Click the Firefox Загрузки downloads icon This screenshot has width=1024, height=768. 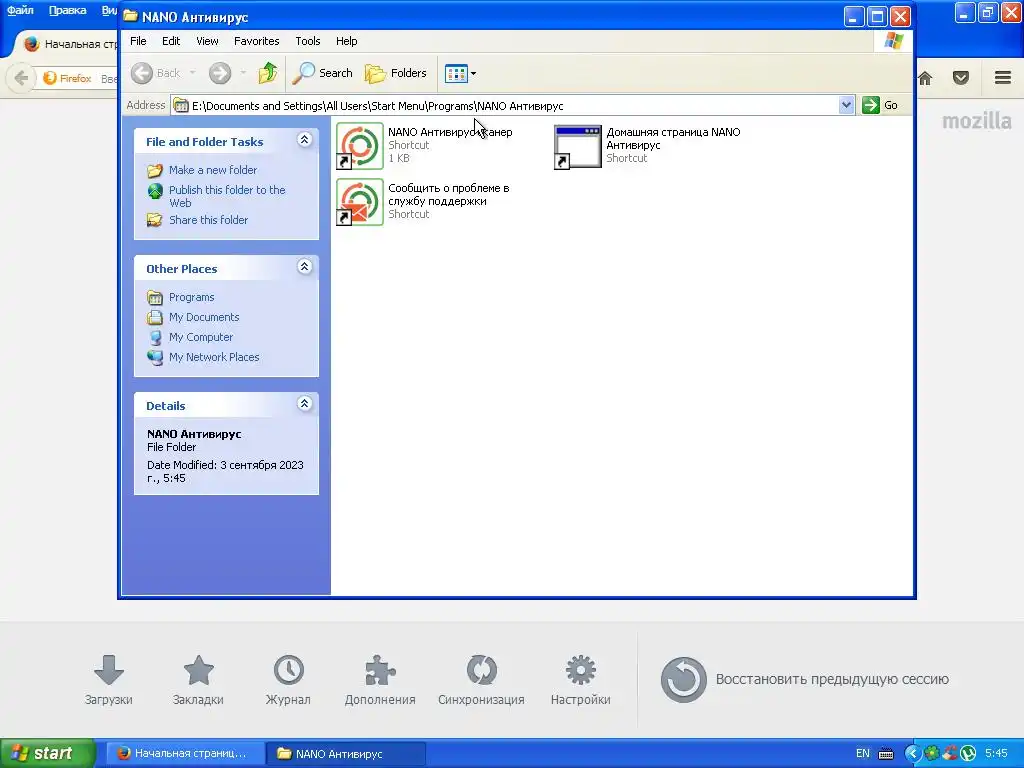(x=108, y=670)
